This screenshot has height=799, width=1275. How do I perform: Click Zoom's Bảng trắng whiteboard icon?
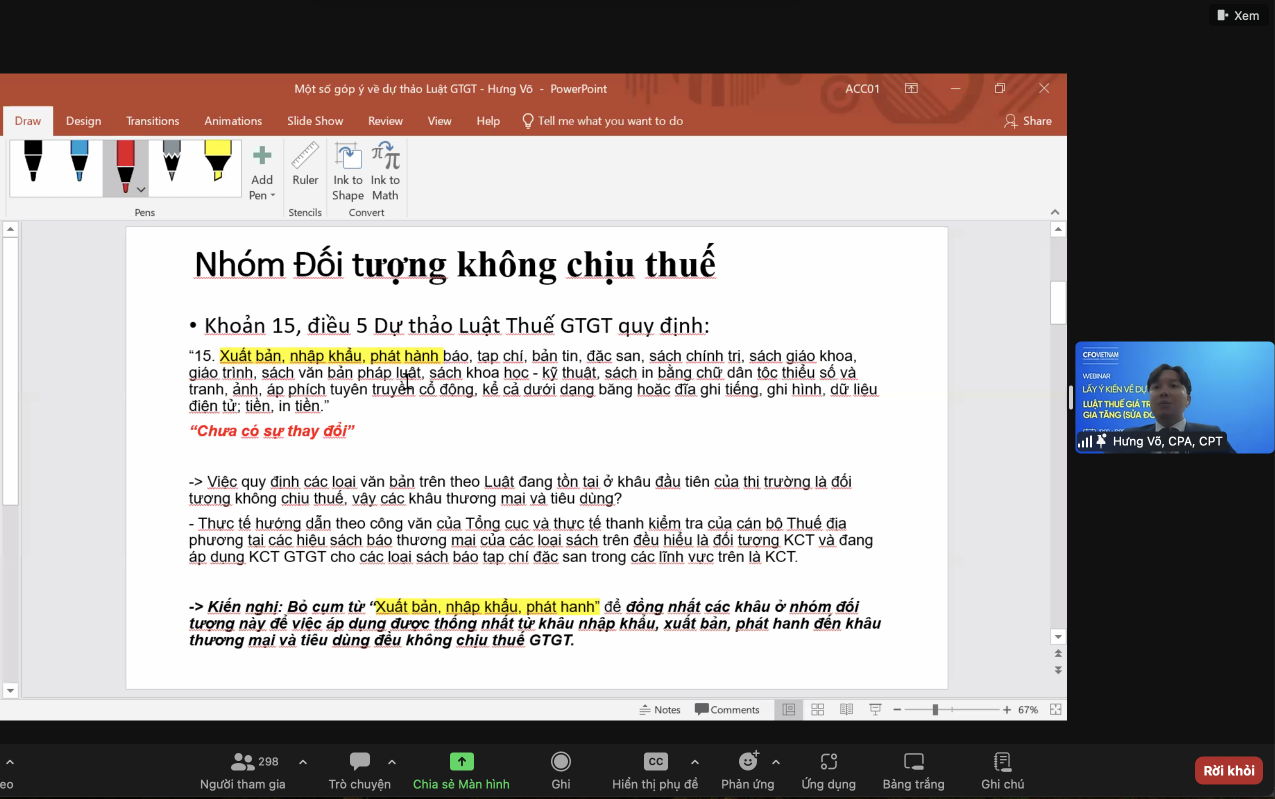click(x=913, y=770)
